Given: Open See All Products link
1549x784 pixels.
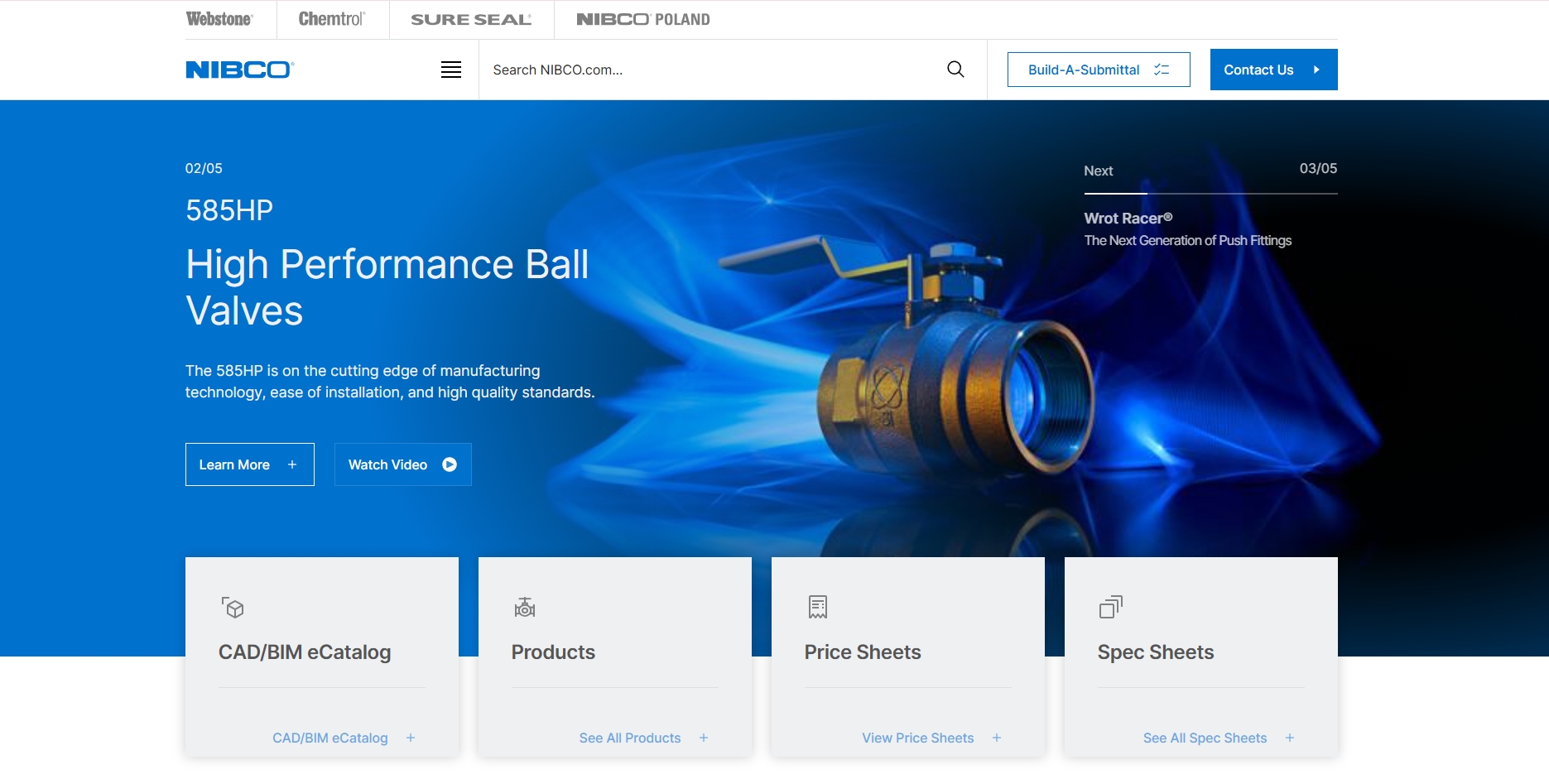Looking at the screenshot, I should (x=630, y=738).
